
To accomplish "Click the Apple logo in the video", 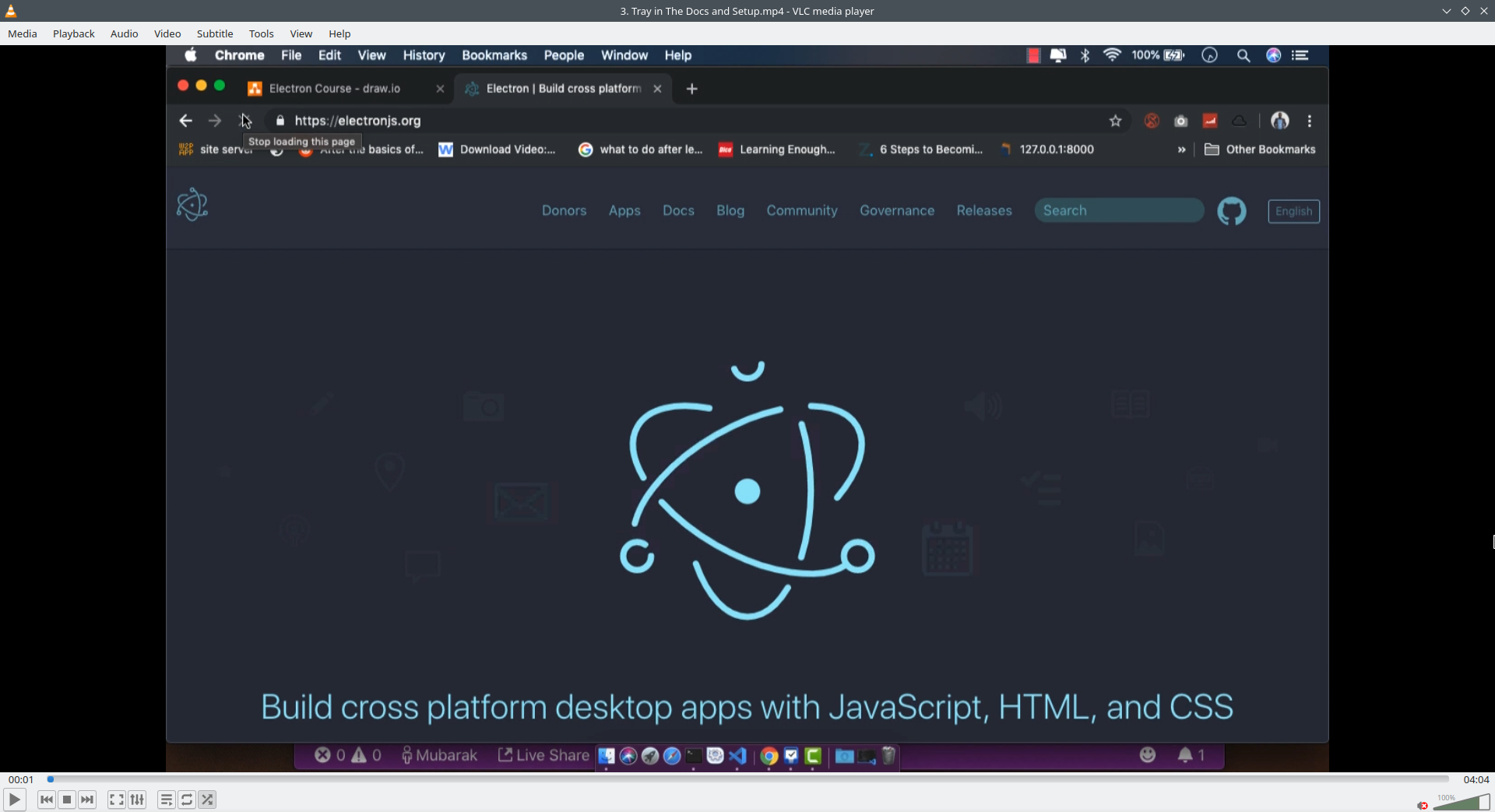I will tap(191, 54).
